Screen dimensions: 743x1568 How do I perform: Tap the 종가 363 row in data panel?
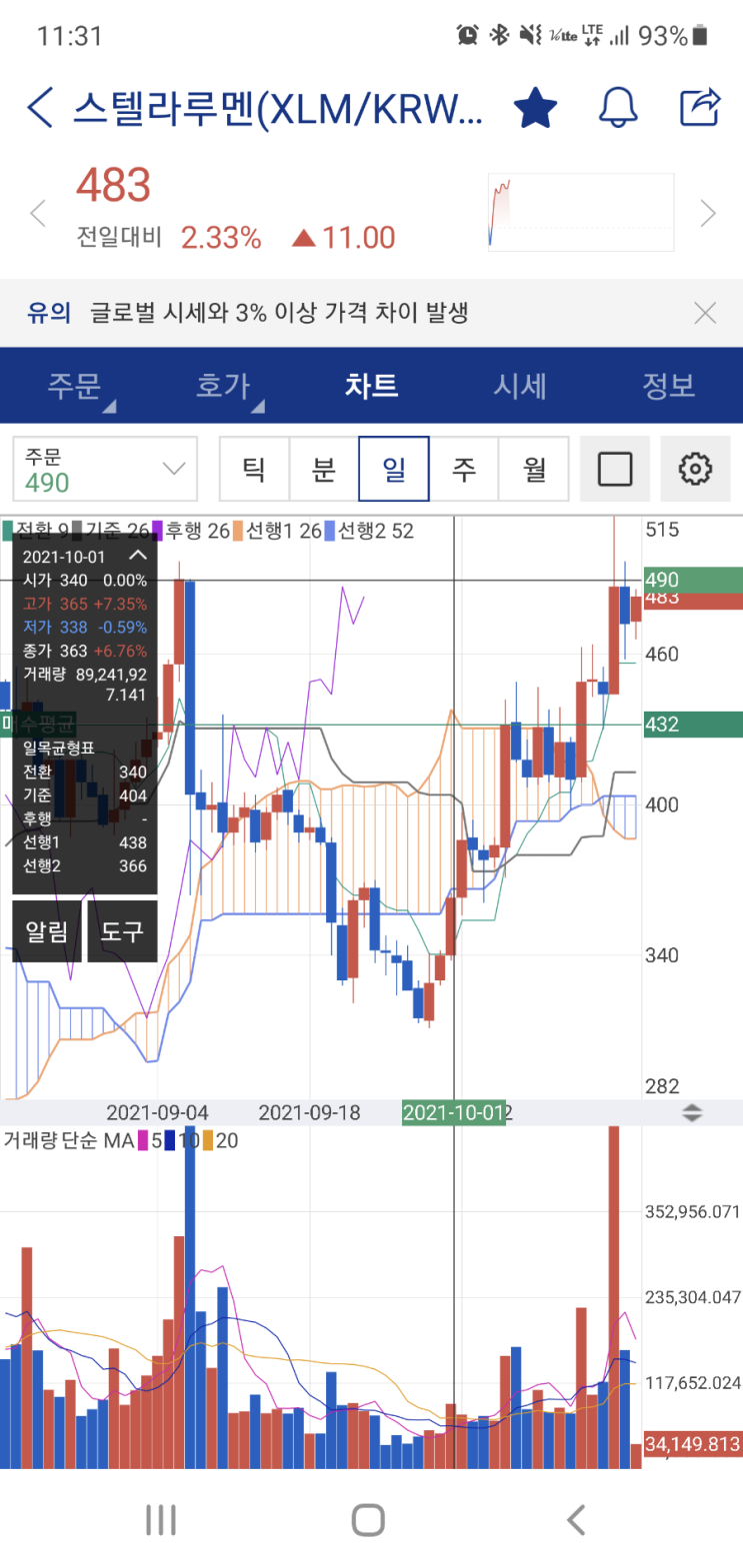[x=84, y=651]
